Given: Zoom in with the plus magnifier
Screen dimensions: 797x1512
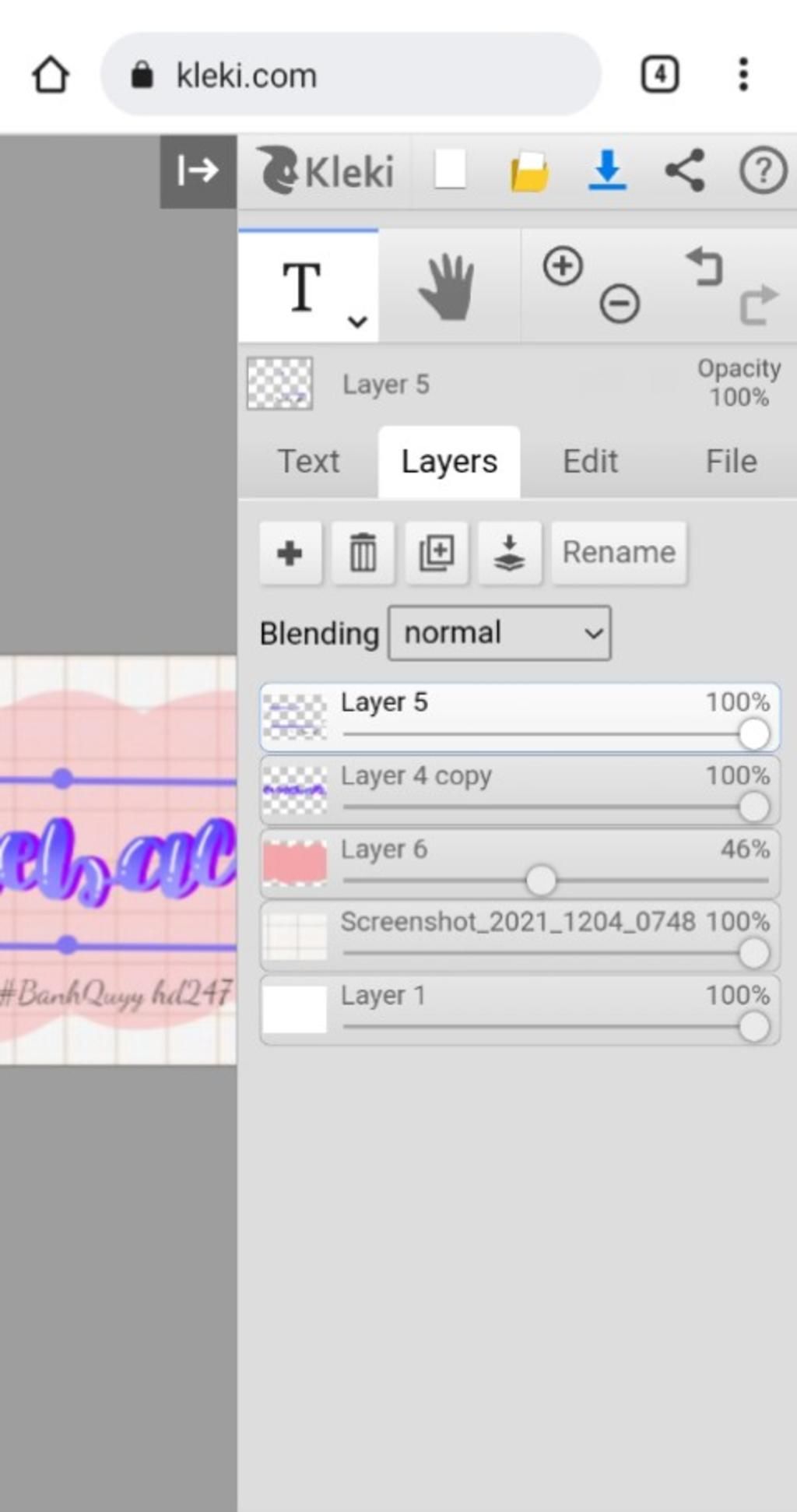Looking at the screenshot, I should click(563, 266).
